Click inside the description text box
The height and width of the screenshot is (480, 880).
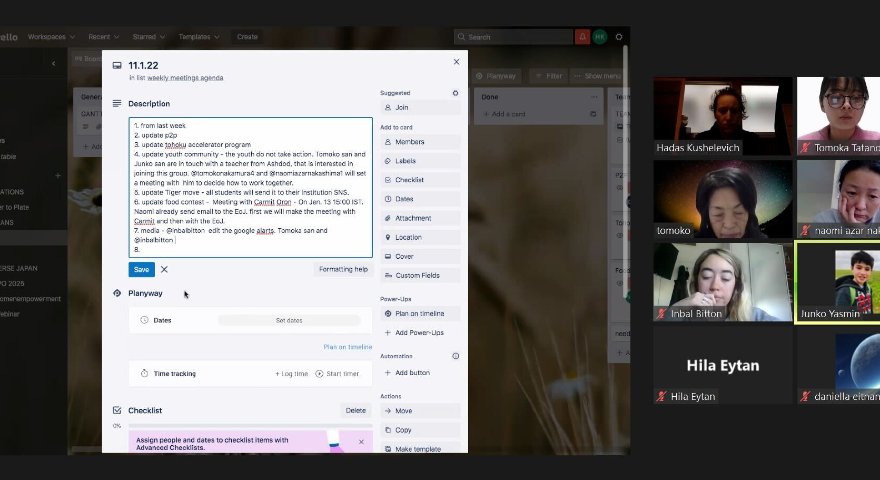(250, 188)
